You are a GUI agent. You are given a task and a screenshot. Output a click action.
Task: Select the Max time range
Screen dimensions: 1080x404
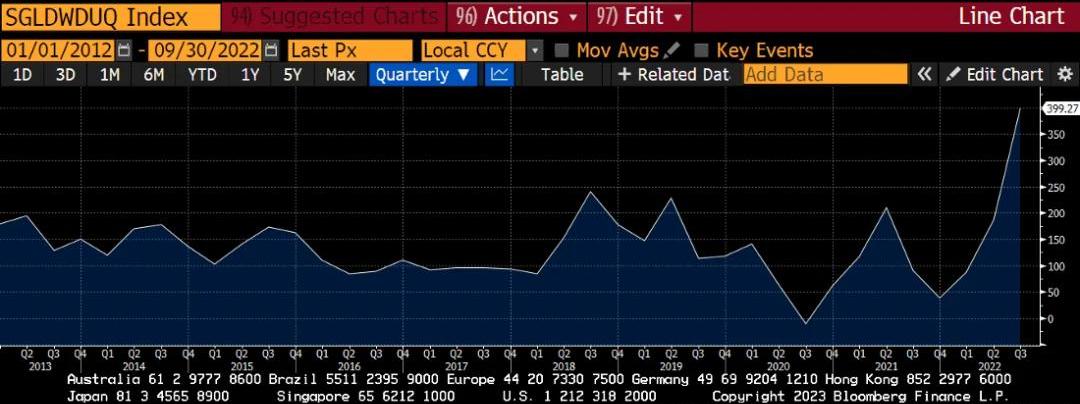(340, 74)
